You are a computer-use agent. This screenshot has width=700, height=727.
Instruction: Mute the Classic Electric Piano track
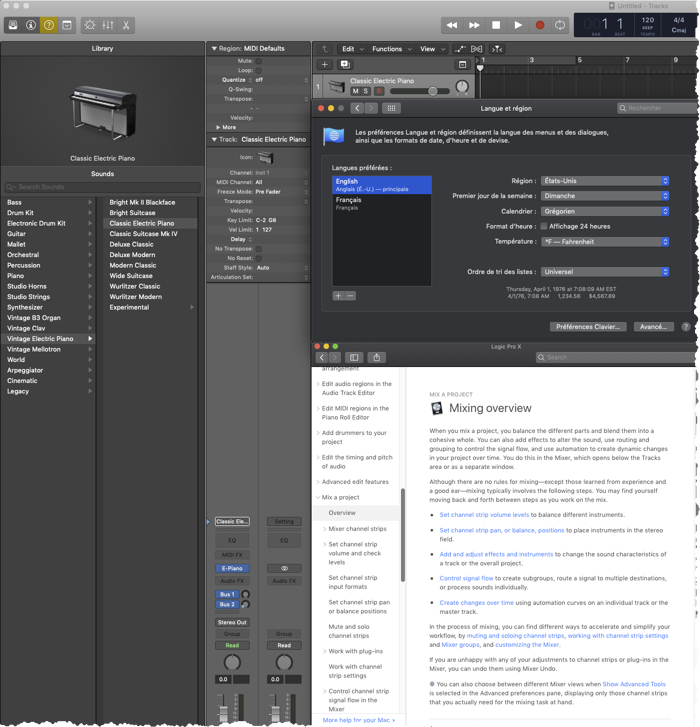click(x=354, y=91)
